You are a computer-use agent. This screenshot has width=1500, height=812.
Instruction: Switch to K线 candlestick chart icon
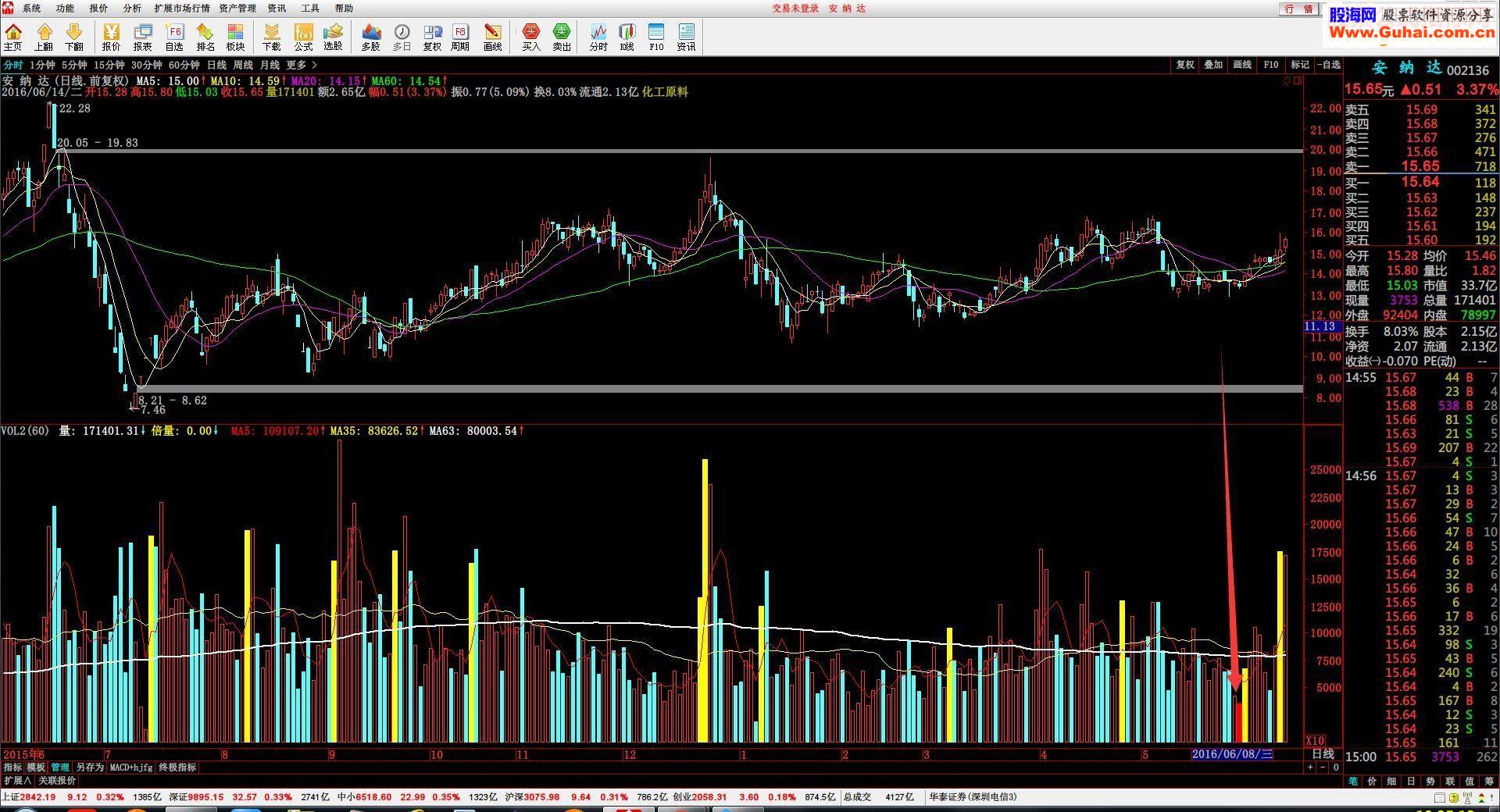[x=627, y=37]
